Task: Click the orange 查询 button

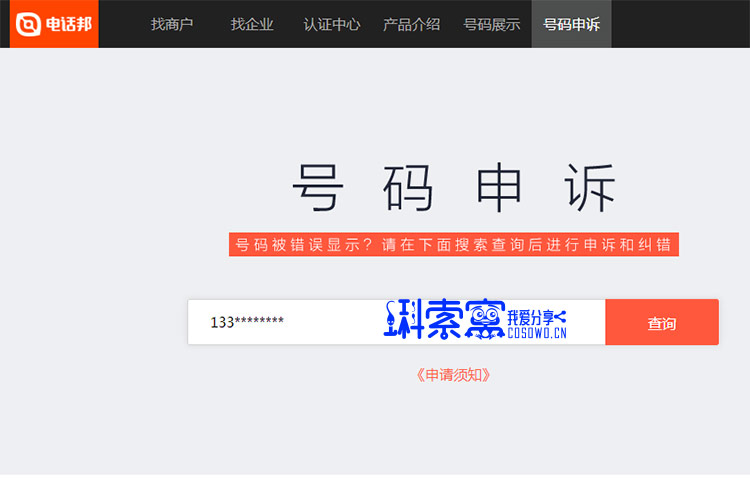Action: pos(662,322)
